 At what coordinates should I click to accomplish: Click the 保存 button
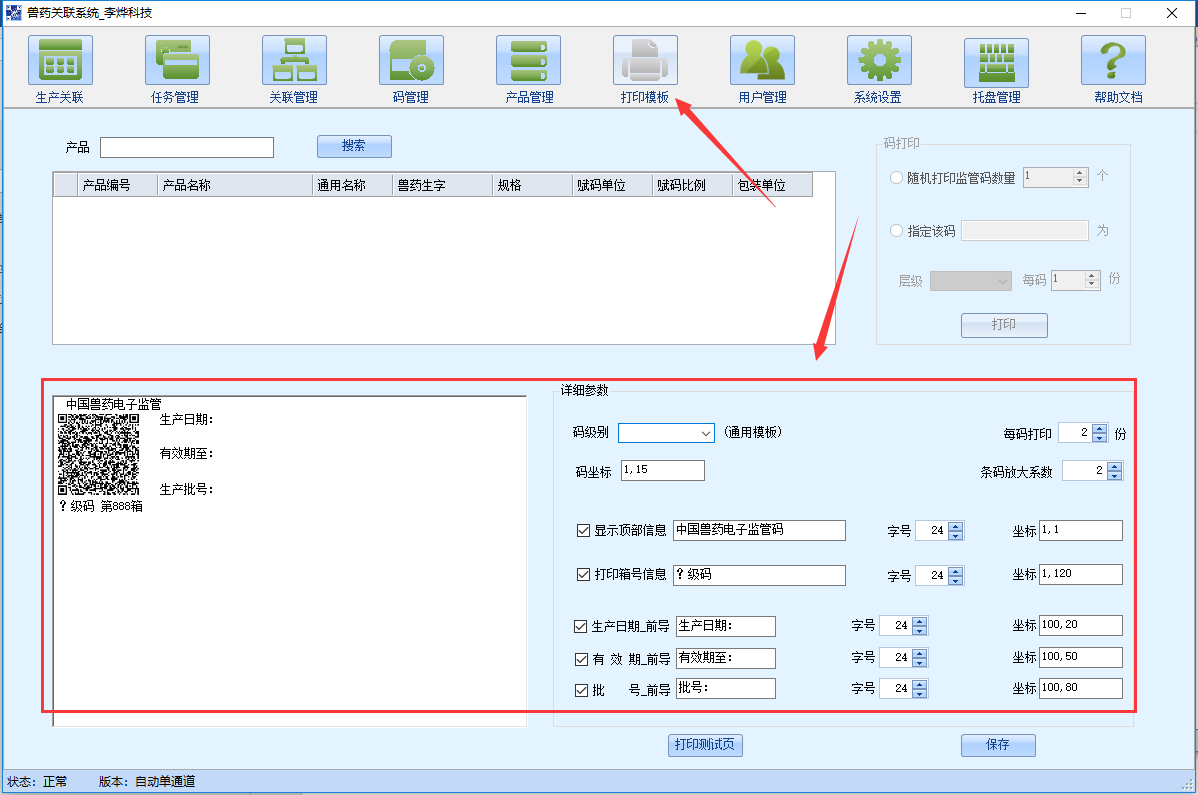coord(998,745)
